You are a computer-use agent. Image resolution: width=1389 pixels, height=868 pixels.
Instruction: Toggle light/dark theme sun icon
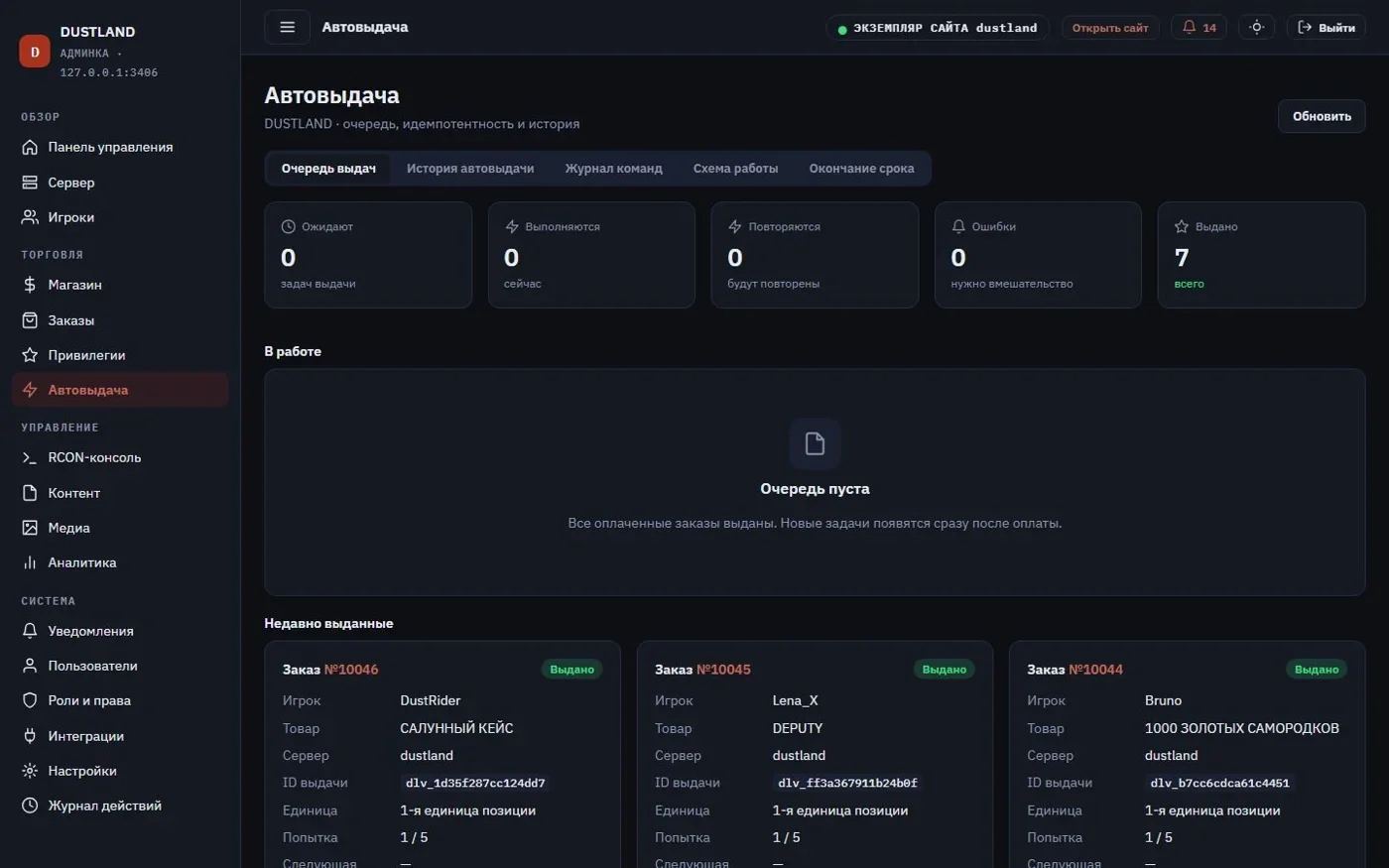pos(1256,28)
